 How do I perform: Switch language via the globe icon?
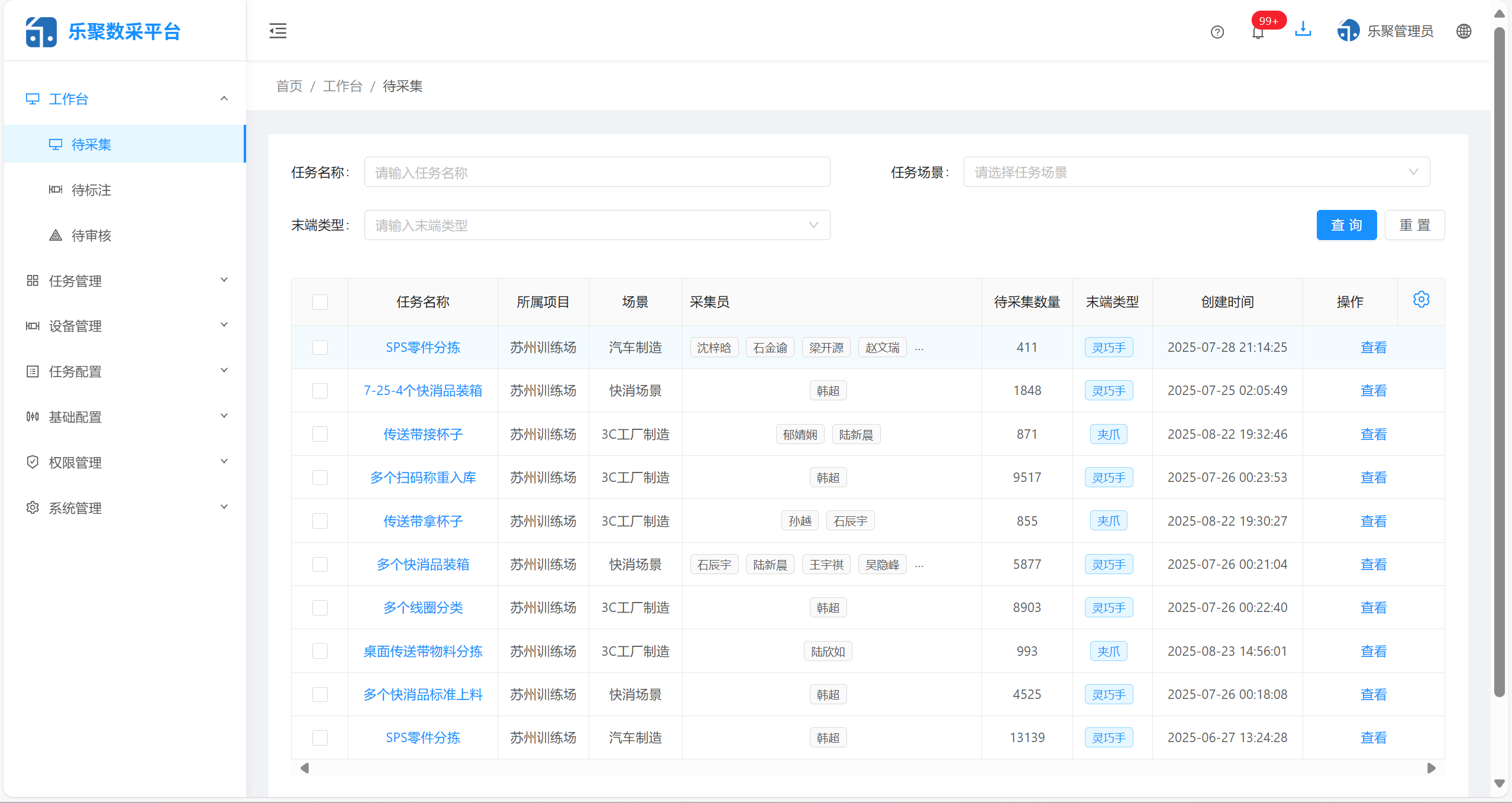coord(1463,31)
